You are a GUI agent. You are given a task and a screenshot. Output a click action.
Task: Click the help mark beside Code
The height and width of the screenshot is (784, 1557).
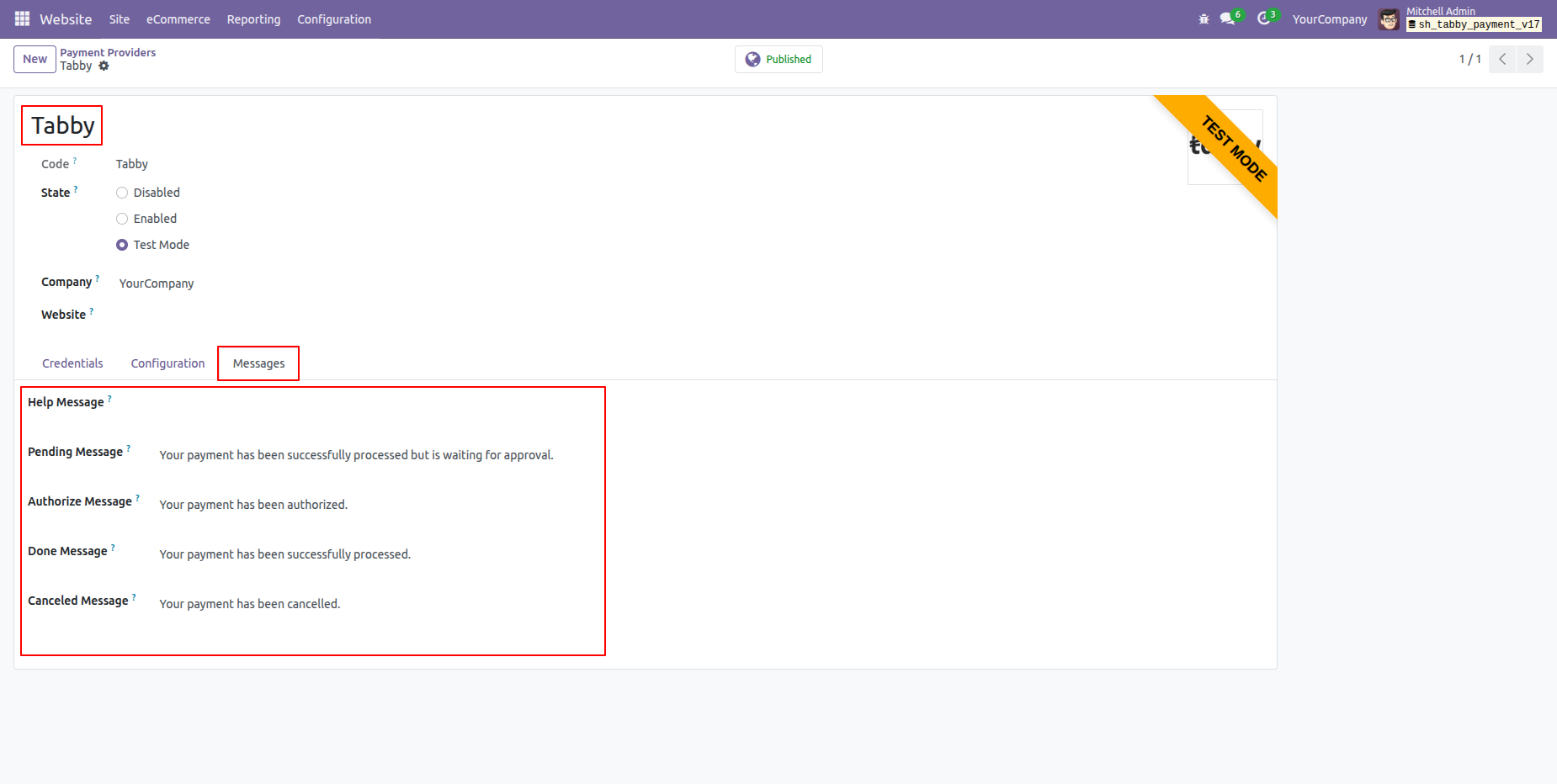click(x=74, y=160)
